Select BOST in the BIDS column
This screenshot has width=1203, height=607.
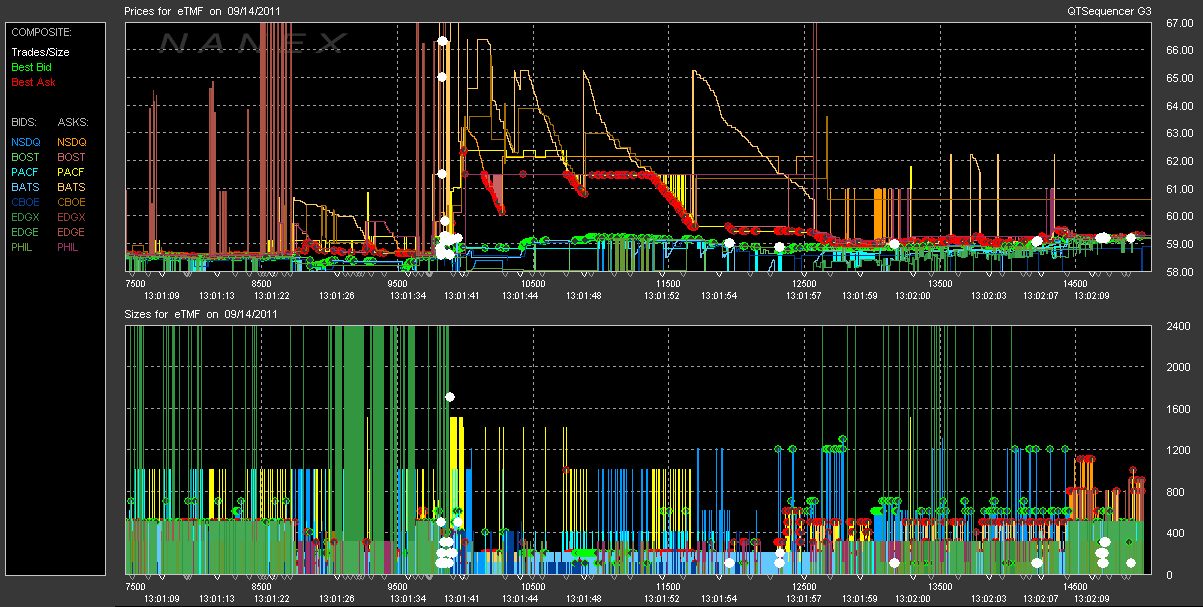tap(25, 157)
